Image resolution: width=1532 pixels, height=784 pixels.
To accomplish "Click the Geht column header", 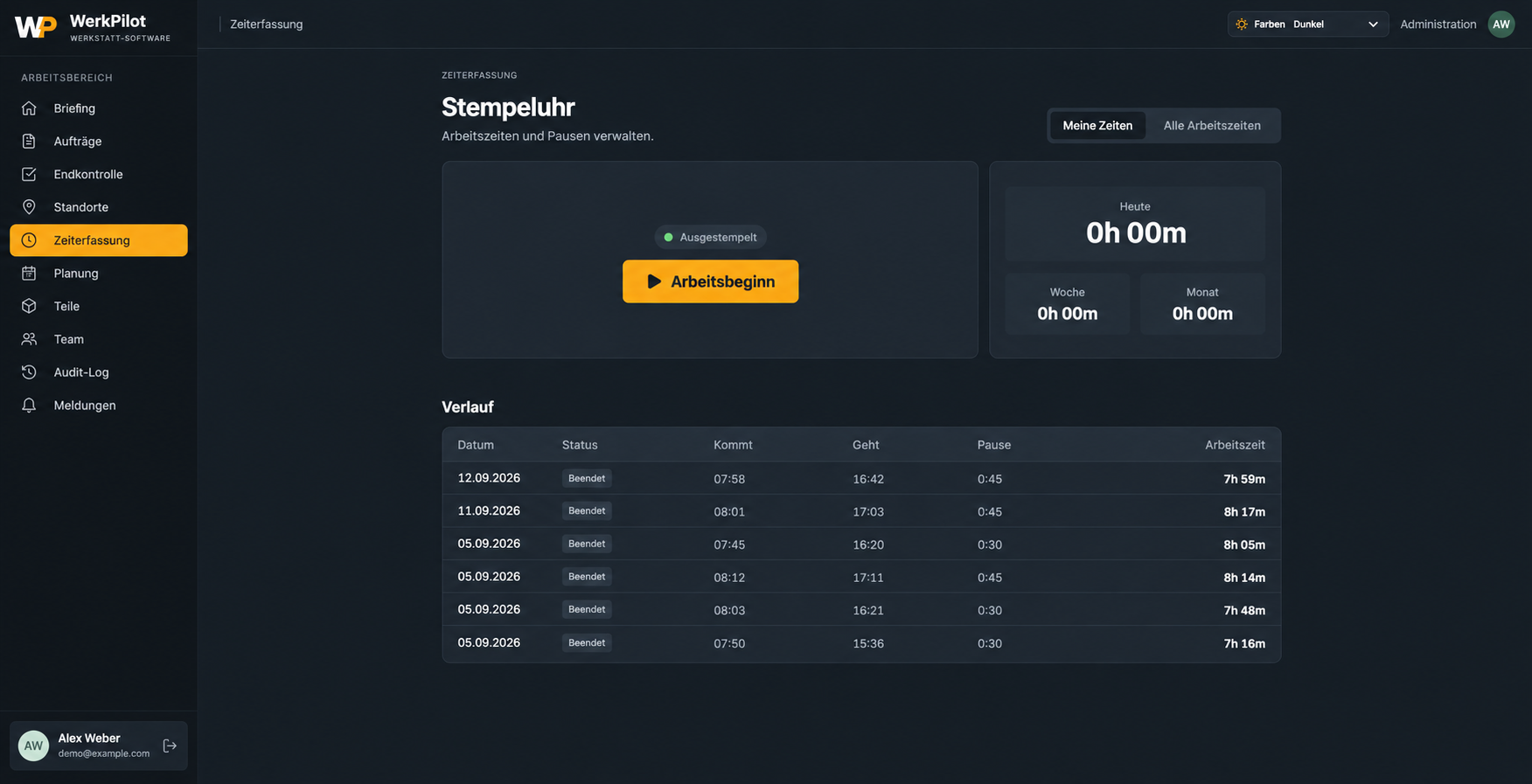I will point(866,445).
